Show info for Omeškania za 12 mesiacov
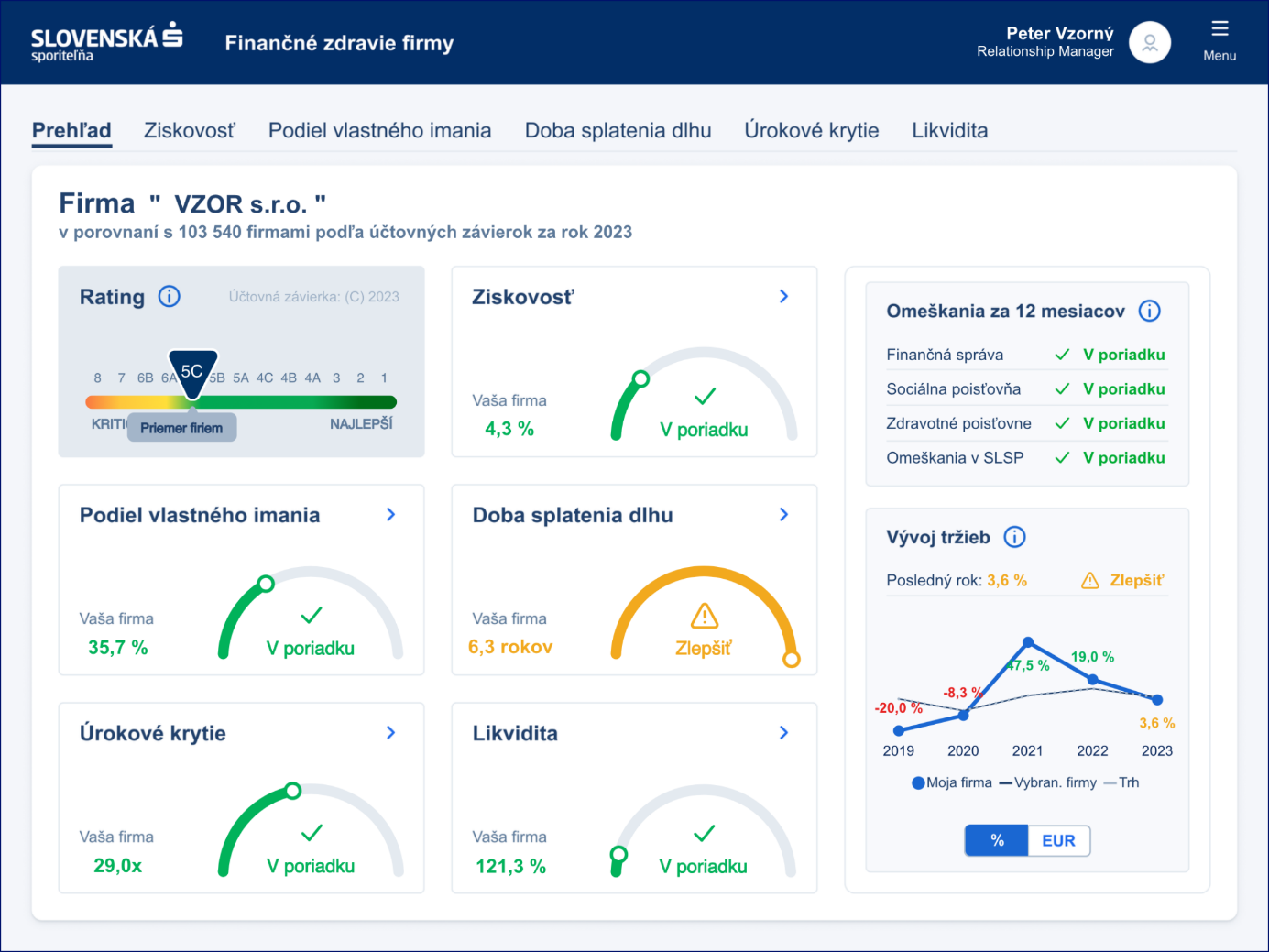This screenshot has width=1269, height=952. pos(1149,311)
